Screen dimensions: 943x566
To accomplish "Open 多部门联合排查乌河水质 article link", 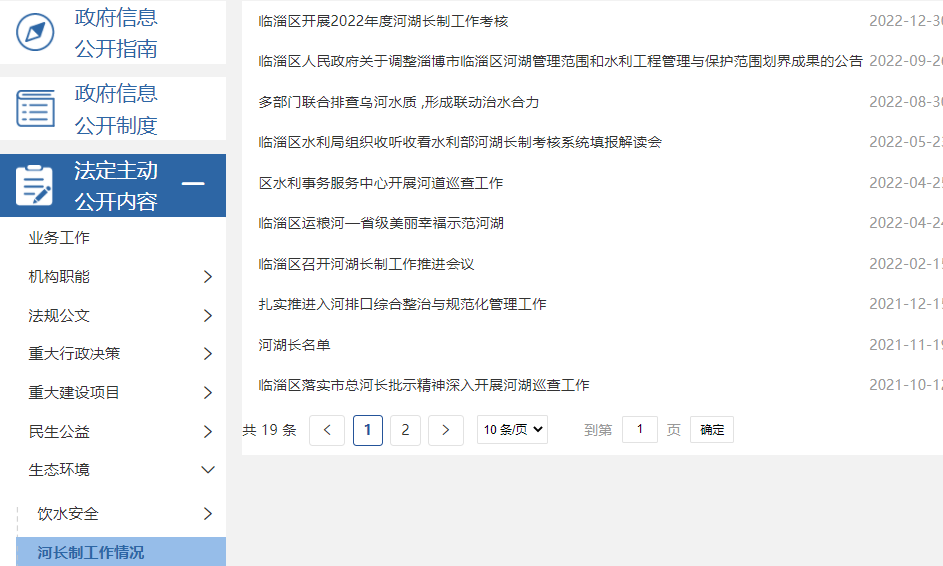I will (x=398, y=102).
